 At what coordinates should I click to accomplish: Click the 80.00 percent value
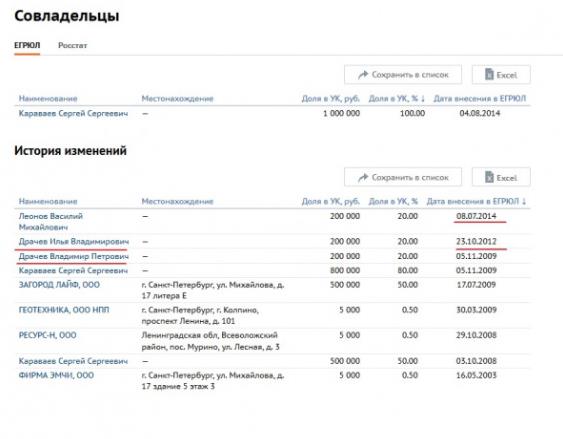tap(408, 270)
